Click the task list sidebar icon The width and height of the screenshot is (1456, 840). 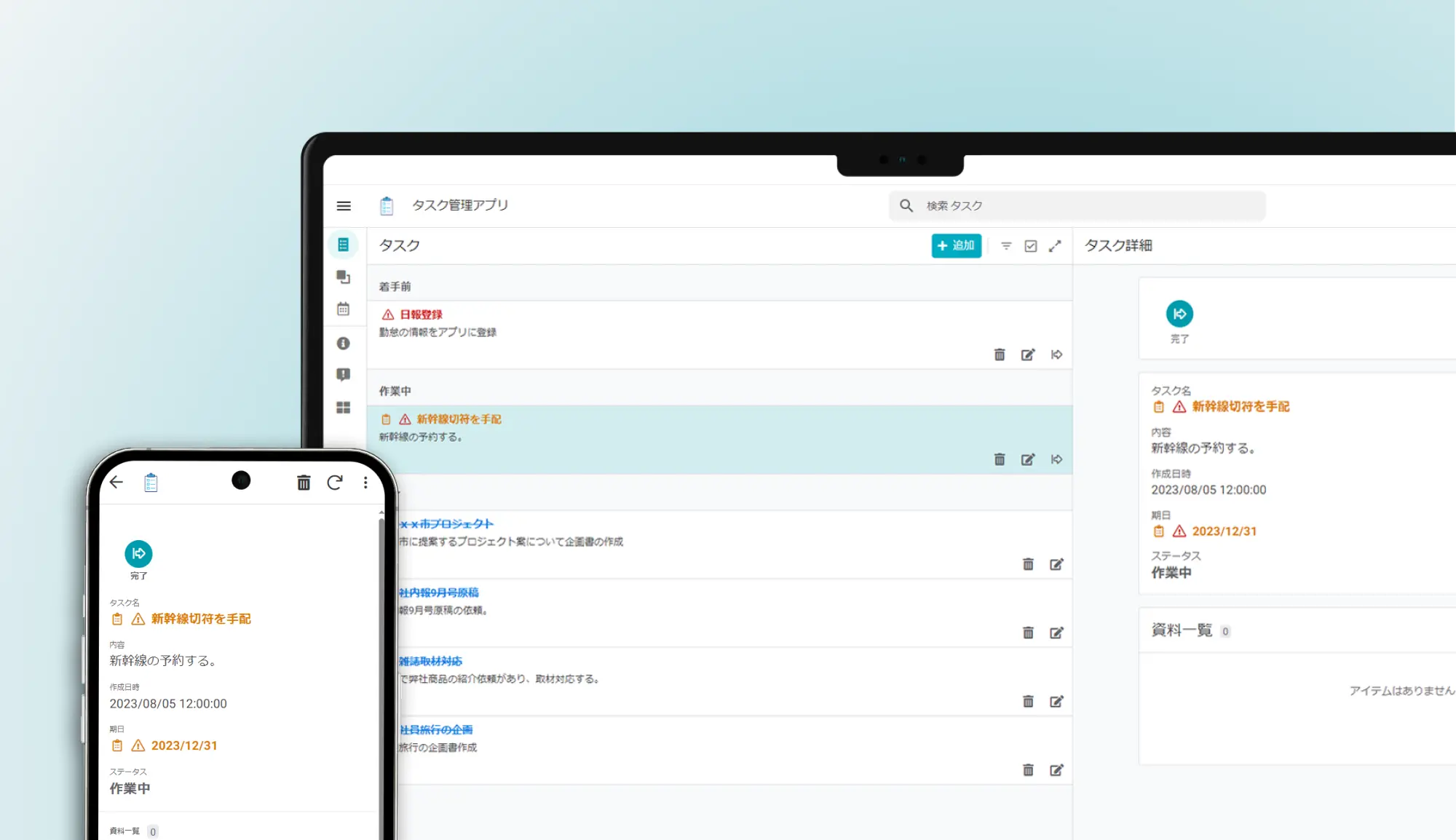pyautogui.click(x=343, y=245)
